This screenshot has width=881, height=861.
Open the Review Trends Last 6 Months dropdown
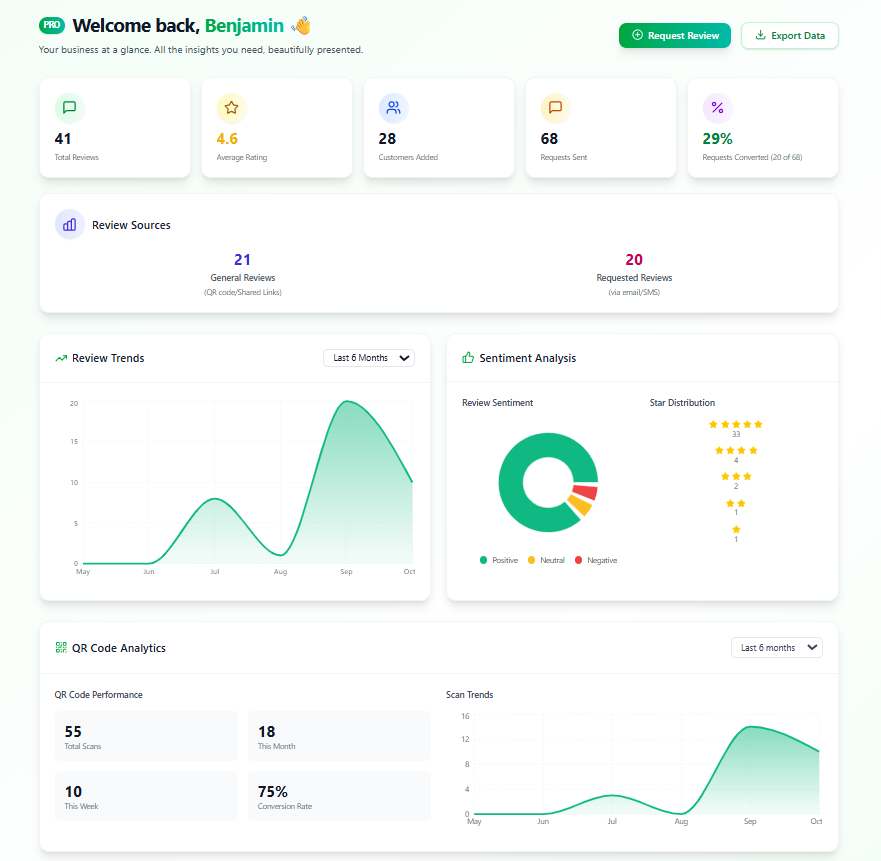(x=368, y=357)
